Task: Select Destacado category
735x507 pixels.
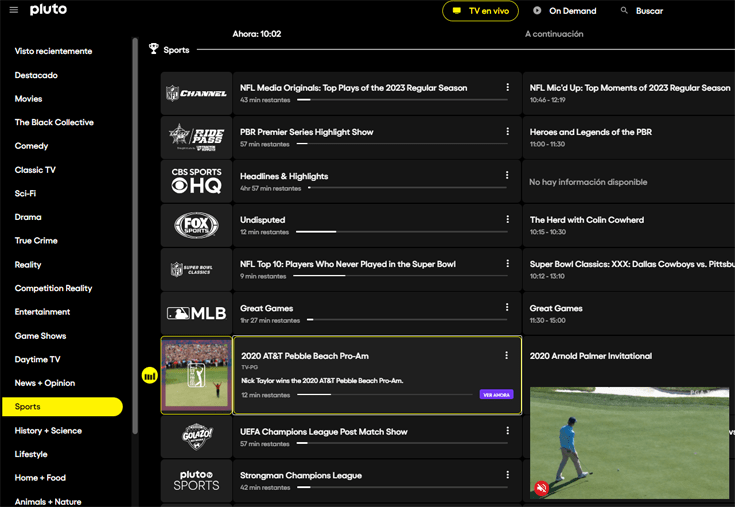Action: click(x=36, y=75)
